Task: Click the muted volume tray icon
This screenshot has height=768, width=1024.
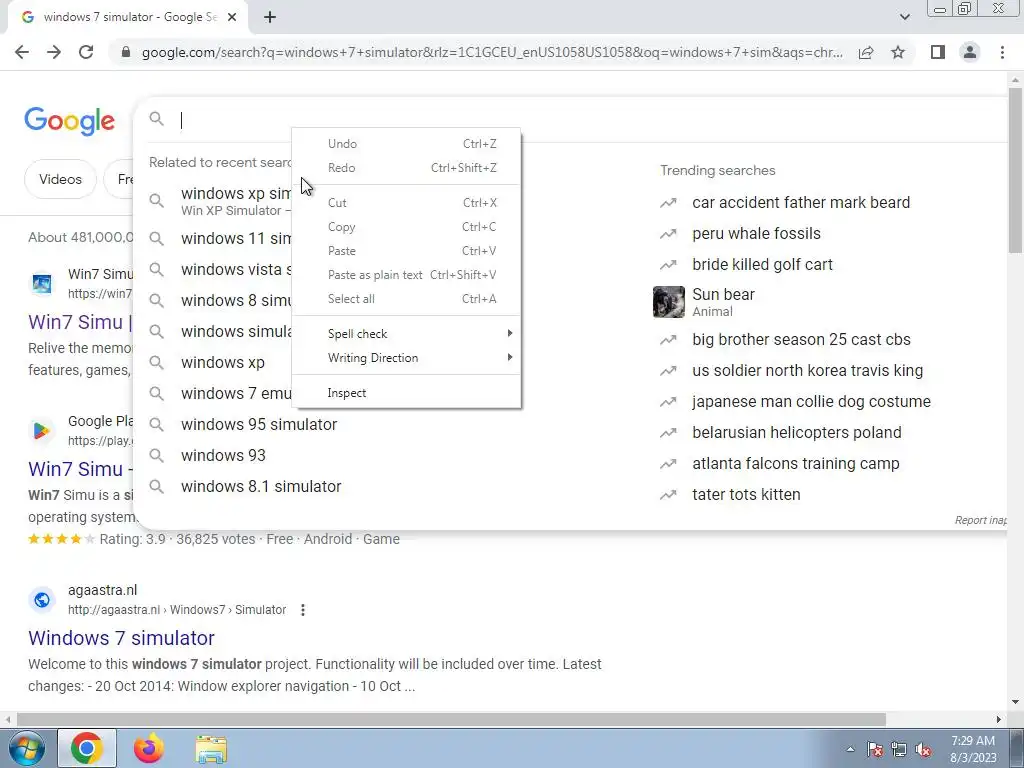Action: click(x=923, y=749)
